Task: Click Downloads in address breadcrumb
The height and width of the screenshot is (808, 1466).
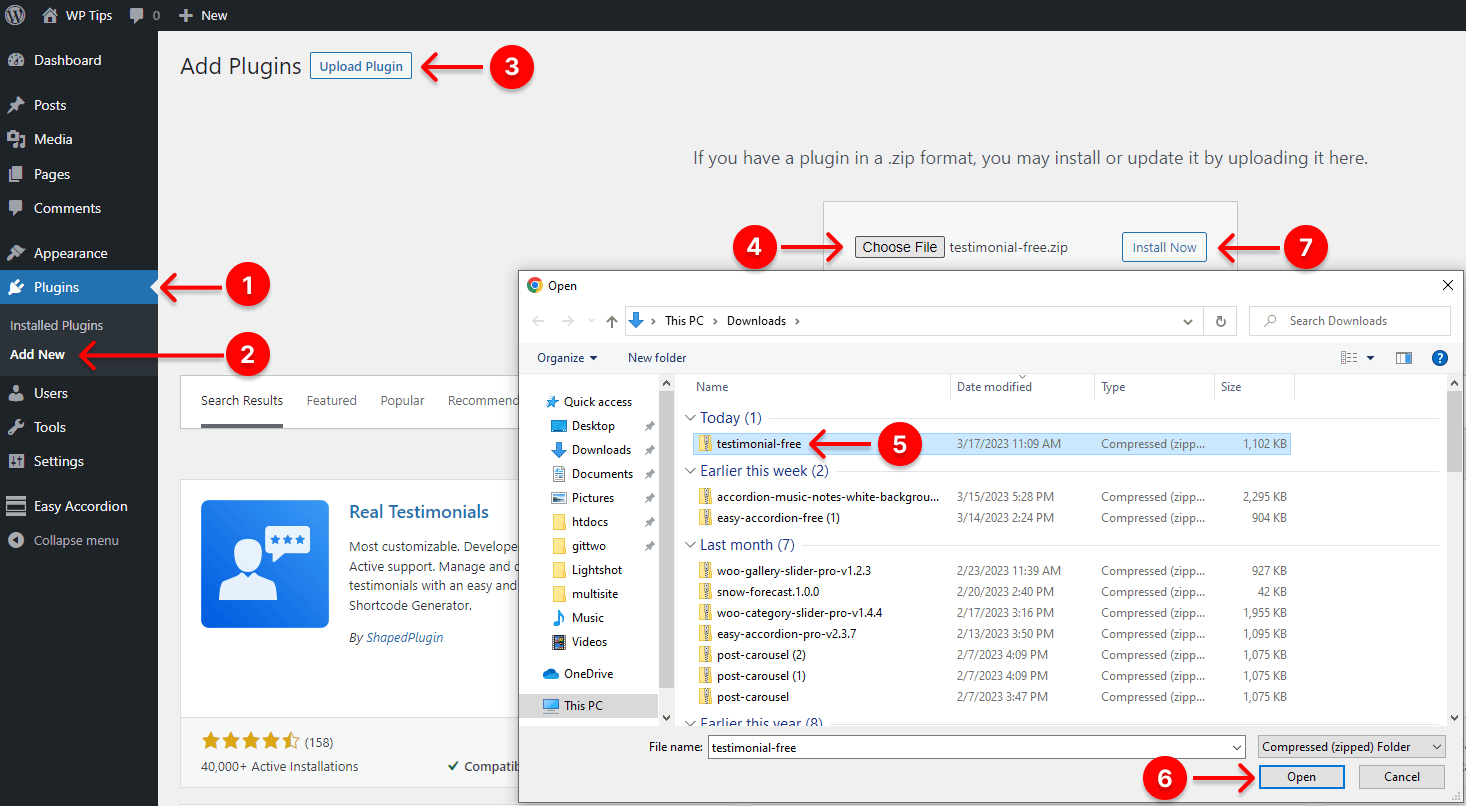Action: 756,321
